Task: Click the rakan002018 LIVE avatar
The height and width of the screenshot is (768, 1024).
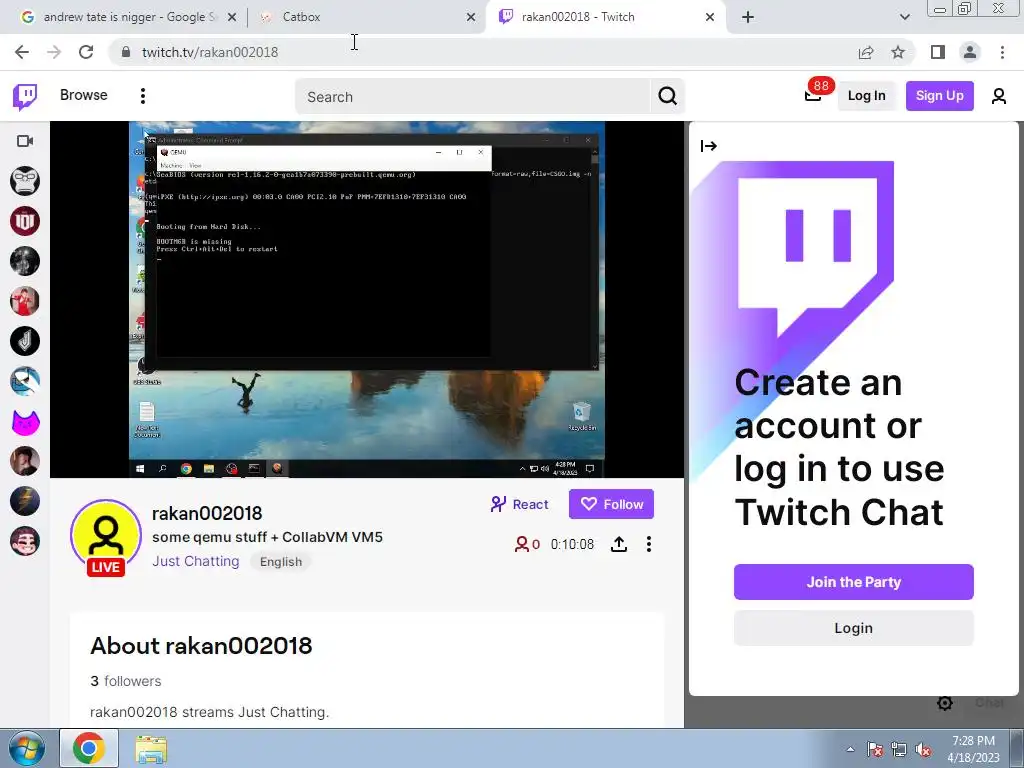Action: [106, 537]
